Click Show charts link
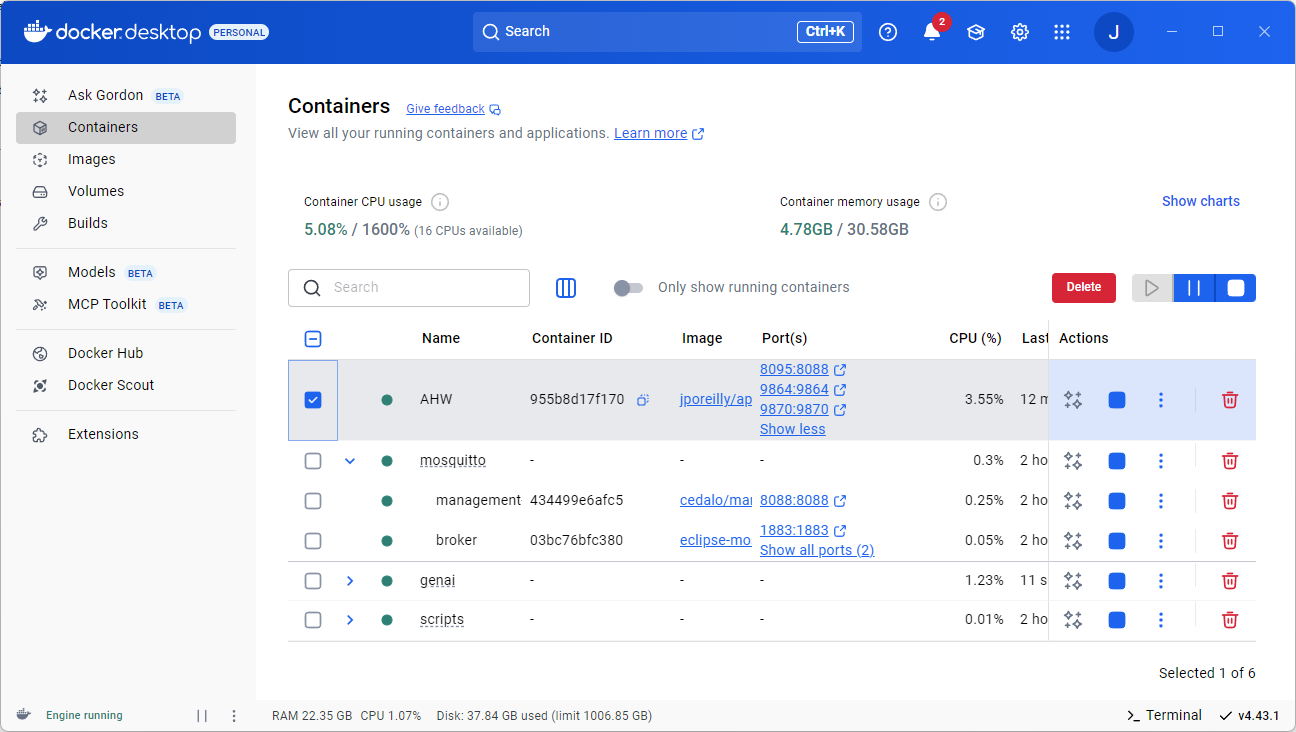 1201,201
